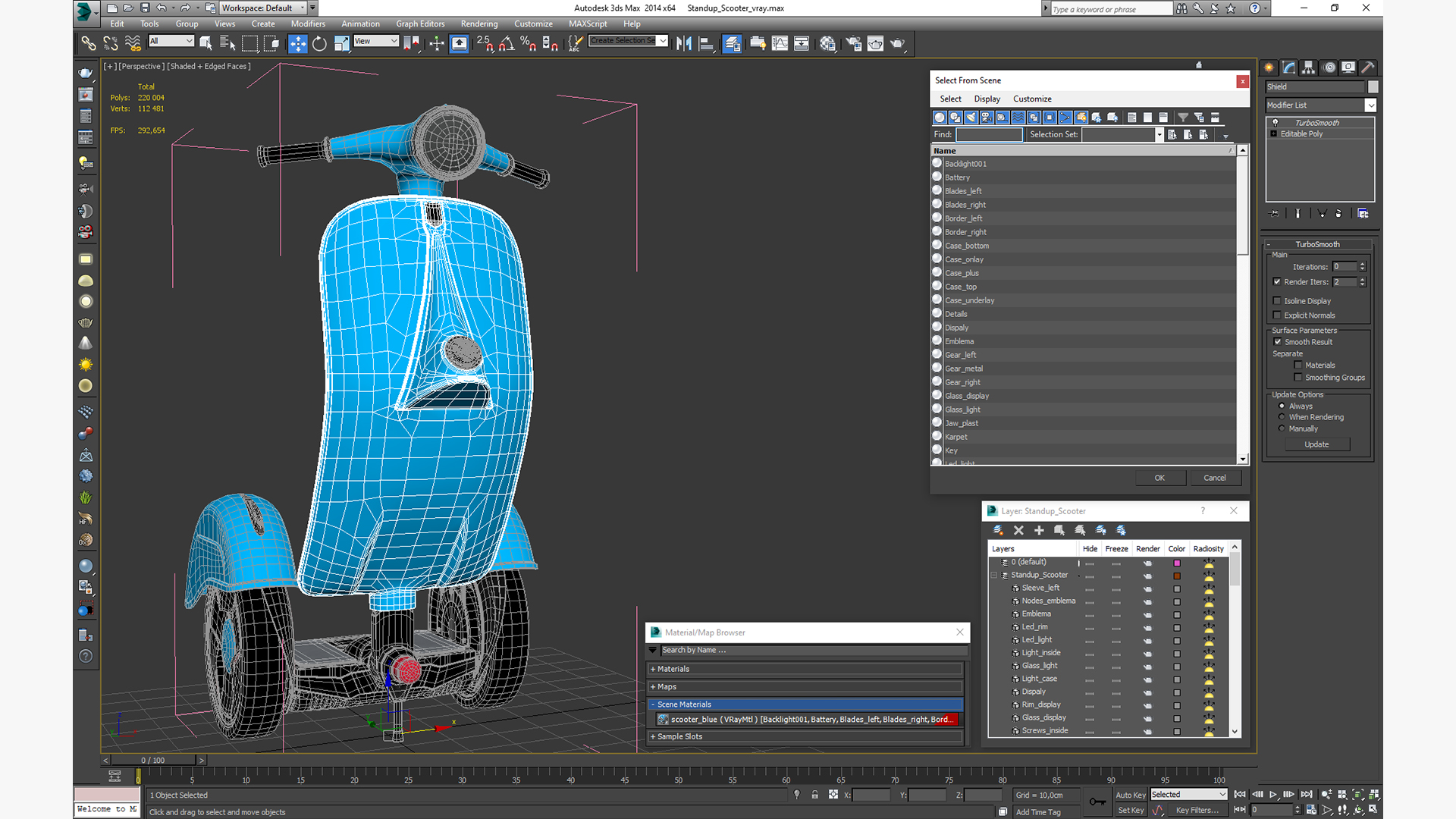Expand the Editable Poly stack entry
The height and width of the screenshot is (819, 1456).
(1274, 134)
